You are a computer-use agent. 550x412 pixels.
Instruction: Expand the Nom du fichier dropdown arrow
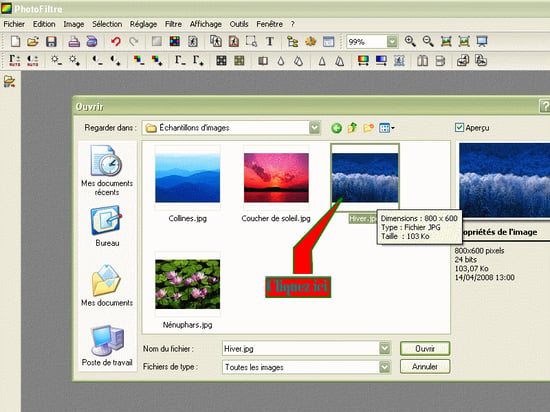pyautogui.click(x=385, y=349)
